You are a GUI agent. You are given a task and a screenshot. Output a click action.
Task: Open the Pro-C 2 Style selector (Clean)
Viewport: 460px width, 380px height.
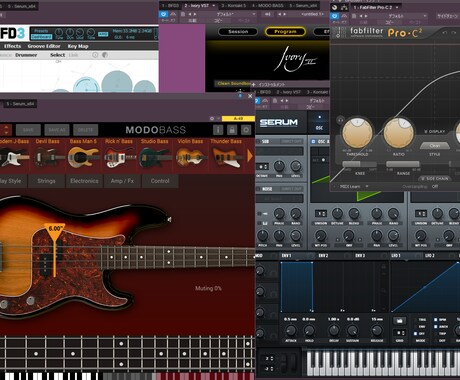(435, 146)
